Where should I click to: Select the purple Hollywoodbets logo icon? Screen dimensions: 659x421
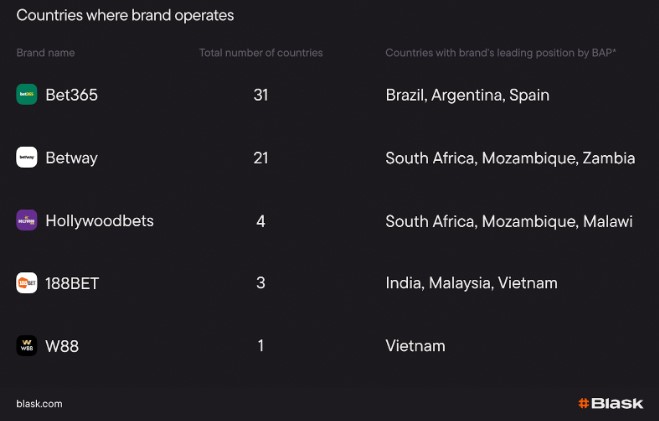(26, 220)
